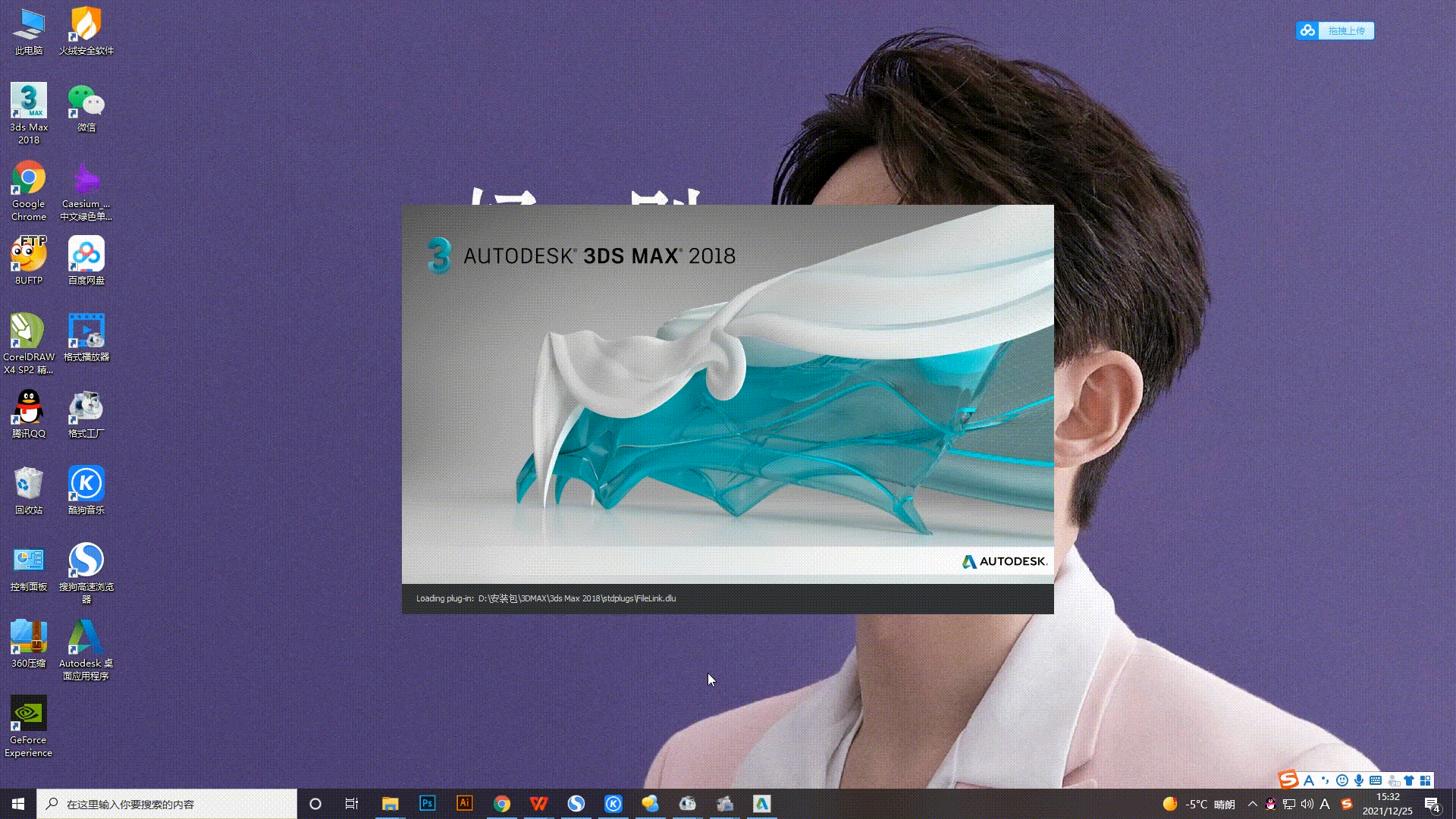1456x819 pixels.
Task: Open the 百度网盘 desktop shortcut
Action: [86, 260]
